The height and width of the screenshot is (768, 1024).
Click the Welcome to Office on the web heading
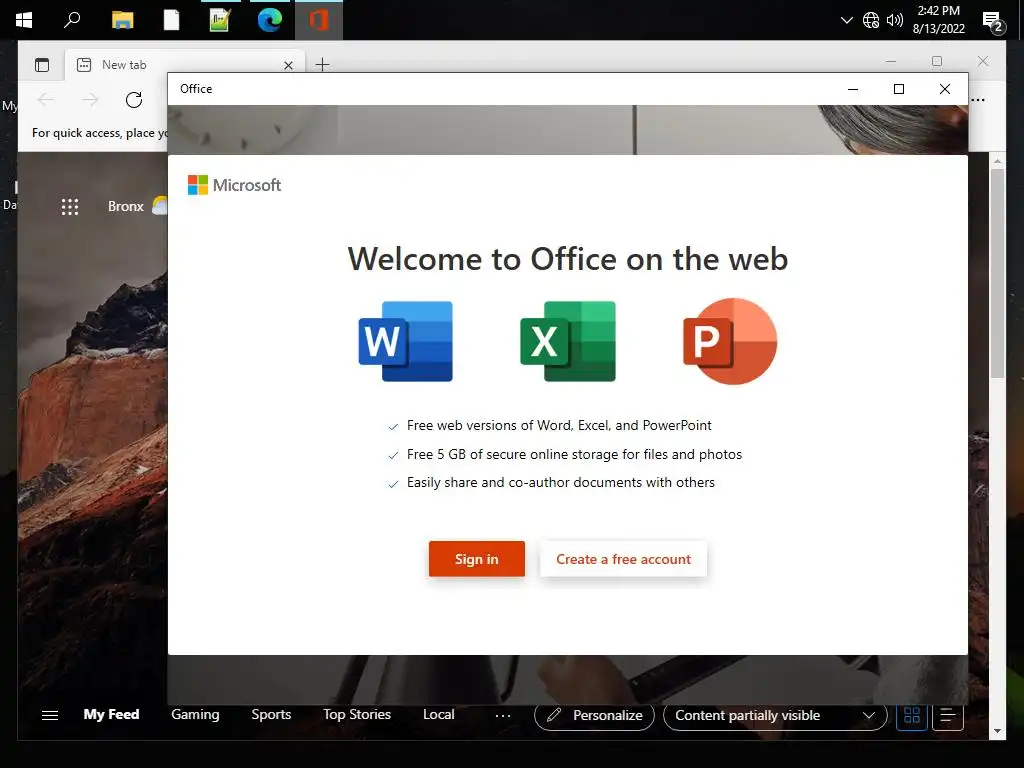tap(568, 259)
